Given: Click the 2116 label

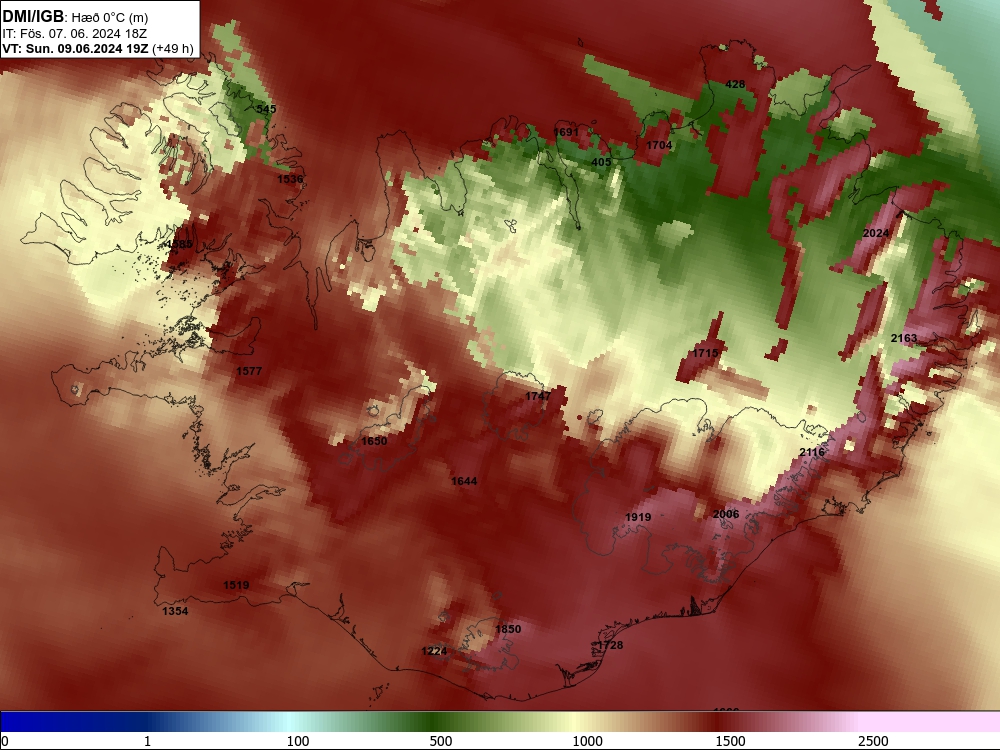Looking at the screenshot, I should point(812,452).
